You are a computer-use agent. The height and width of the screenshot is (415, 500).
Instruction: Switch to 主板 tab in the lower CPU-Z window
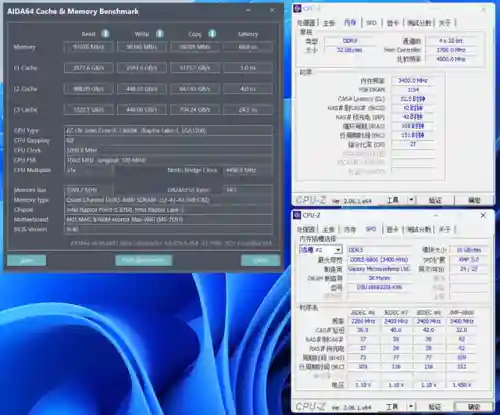tap(329, 229)
